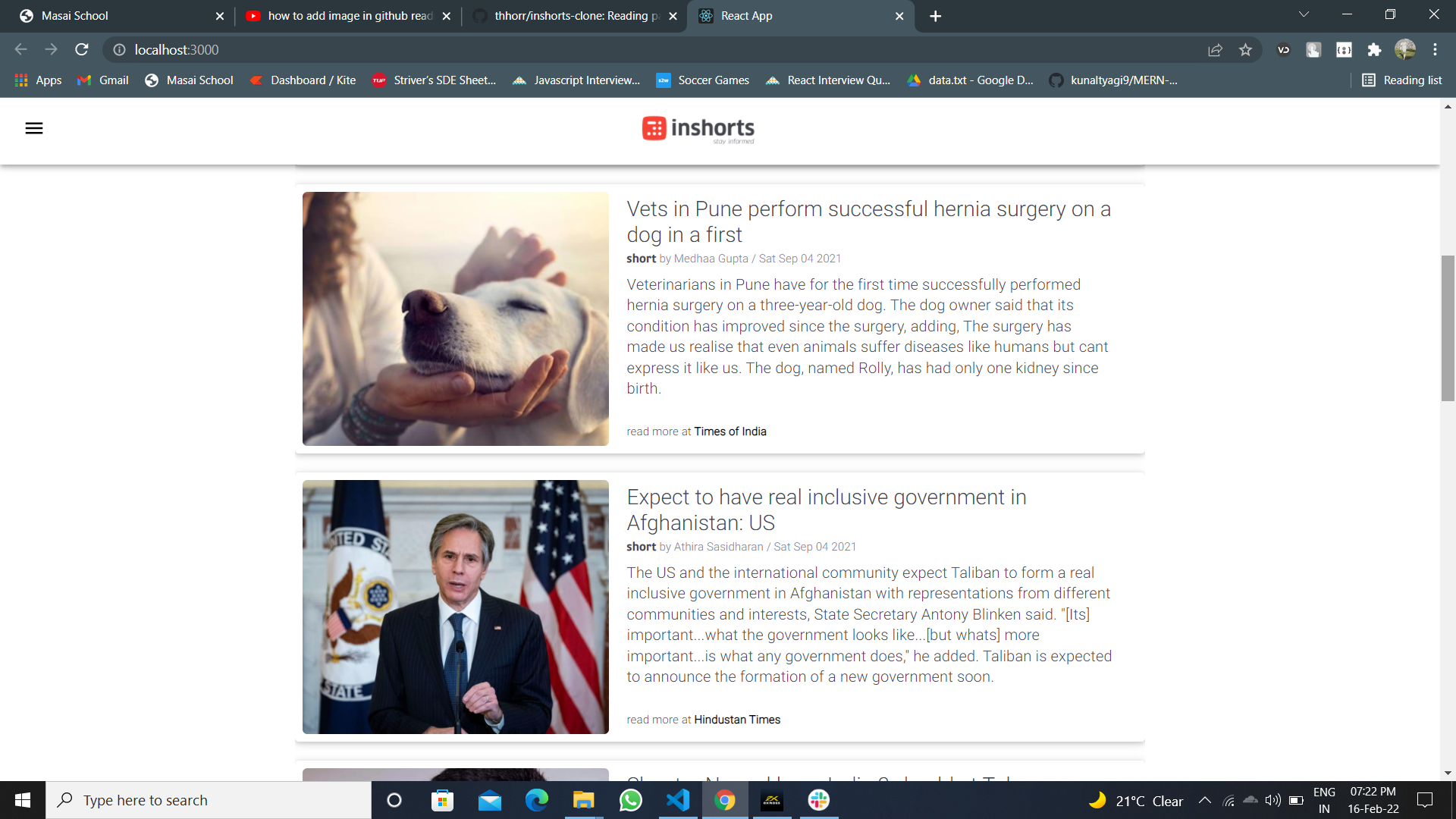Viewport: 1456px width, 819px height.
Task: Launch Visual Studio Code from the taskbar
Action: click(677, 800)
